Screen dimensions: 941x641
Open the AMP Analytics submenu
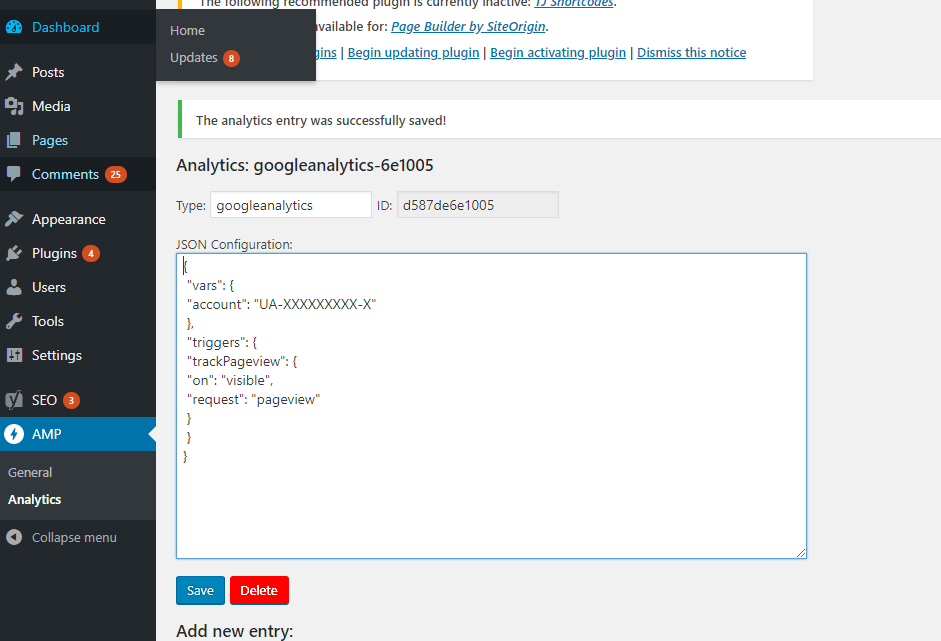pyautogui.click(x=34, y=499)
